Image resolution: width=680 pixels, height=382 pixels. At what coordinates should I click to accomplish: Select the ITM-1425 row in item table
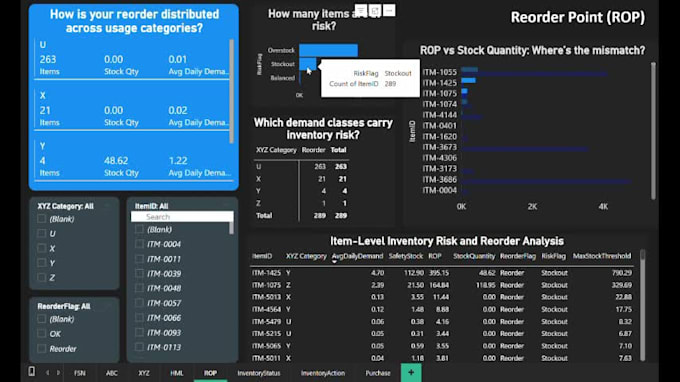[x=442, y=273]
